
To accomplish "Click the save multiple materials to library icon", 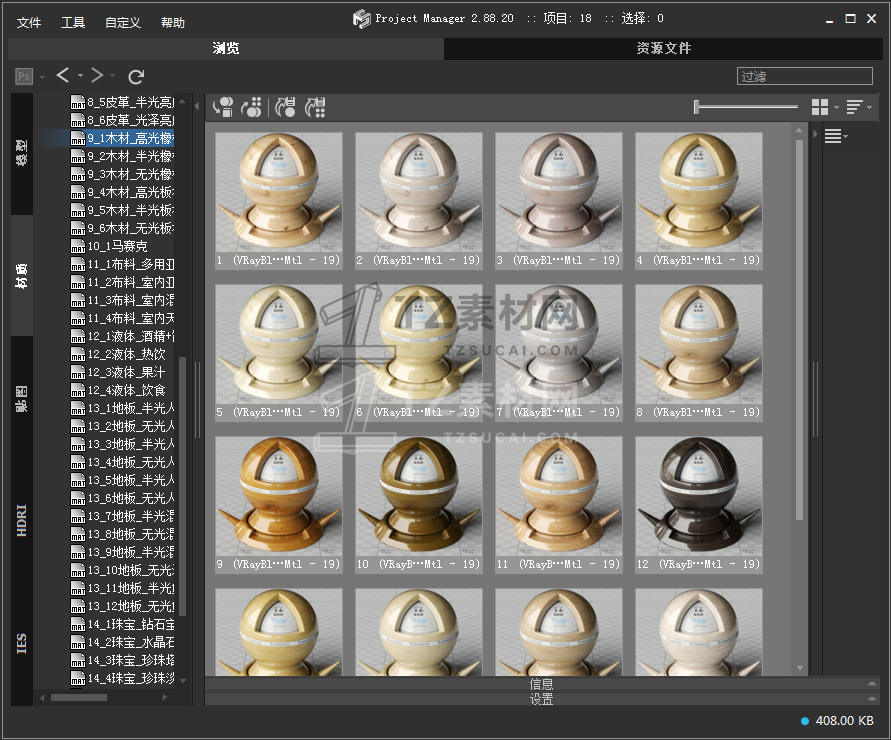I will point(316,106).
